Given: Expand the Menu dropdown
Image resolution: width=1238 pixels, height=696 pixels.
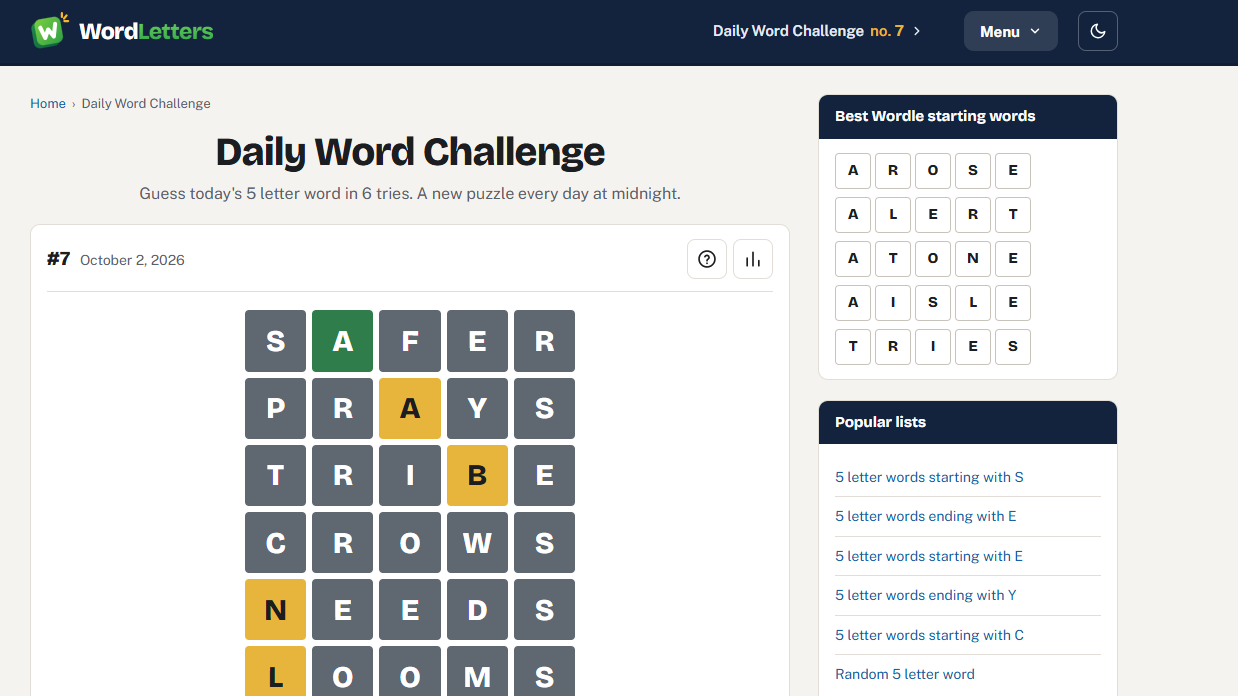Looking at the screenshot, I should tap(1010, 31).
